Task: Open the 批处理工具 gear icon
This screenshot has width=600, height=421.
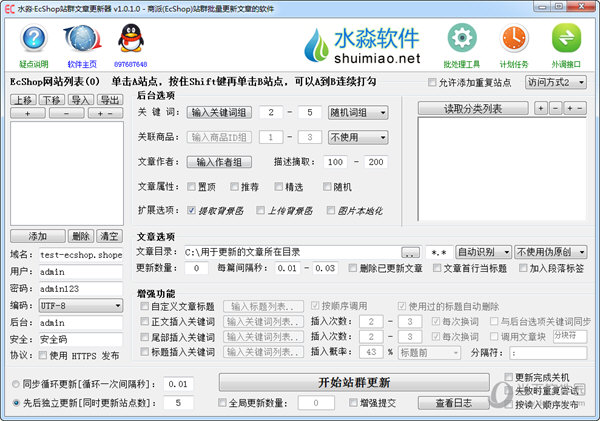Action: tap(462, 38)
